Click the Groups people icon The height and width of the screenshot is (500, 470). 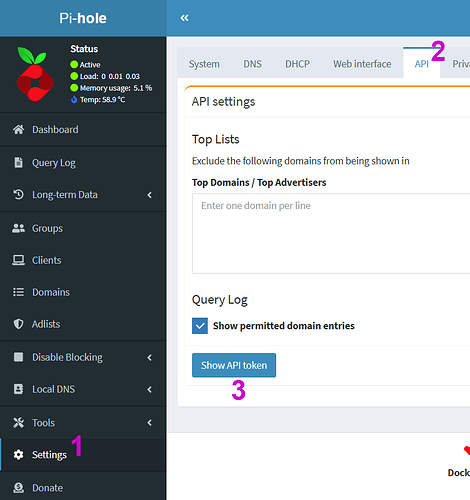click(18, 228)
